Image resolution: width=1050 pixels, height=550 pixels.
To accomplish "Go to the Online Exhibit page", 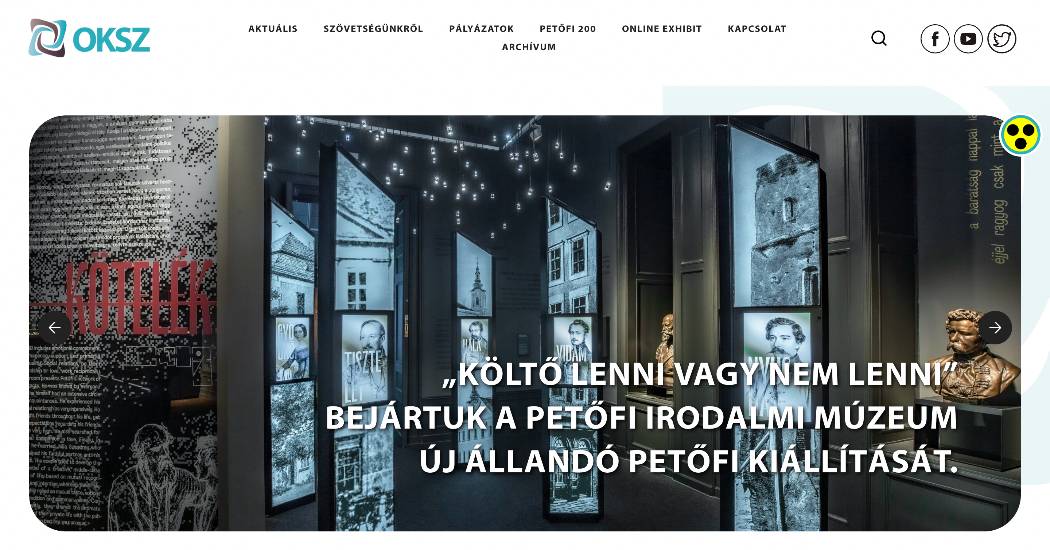I will coord(662,29).
